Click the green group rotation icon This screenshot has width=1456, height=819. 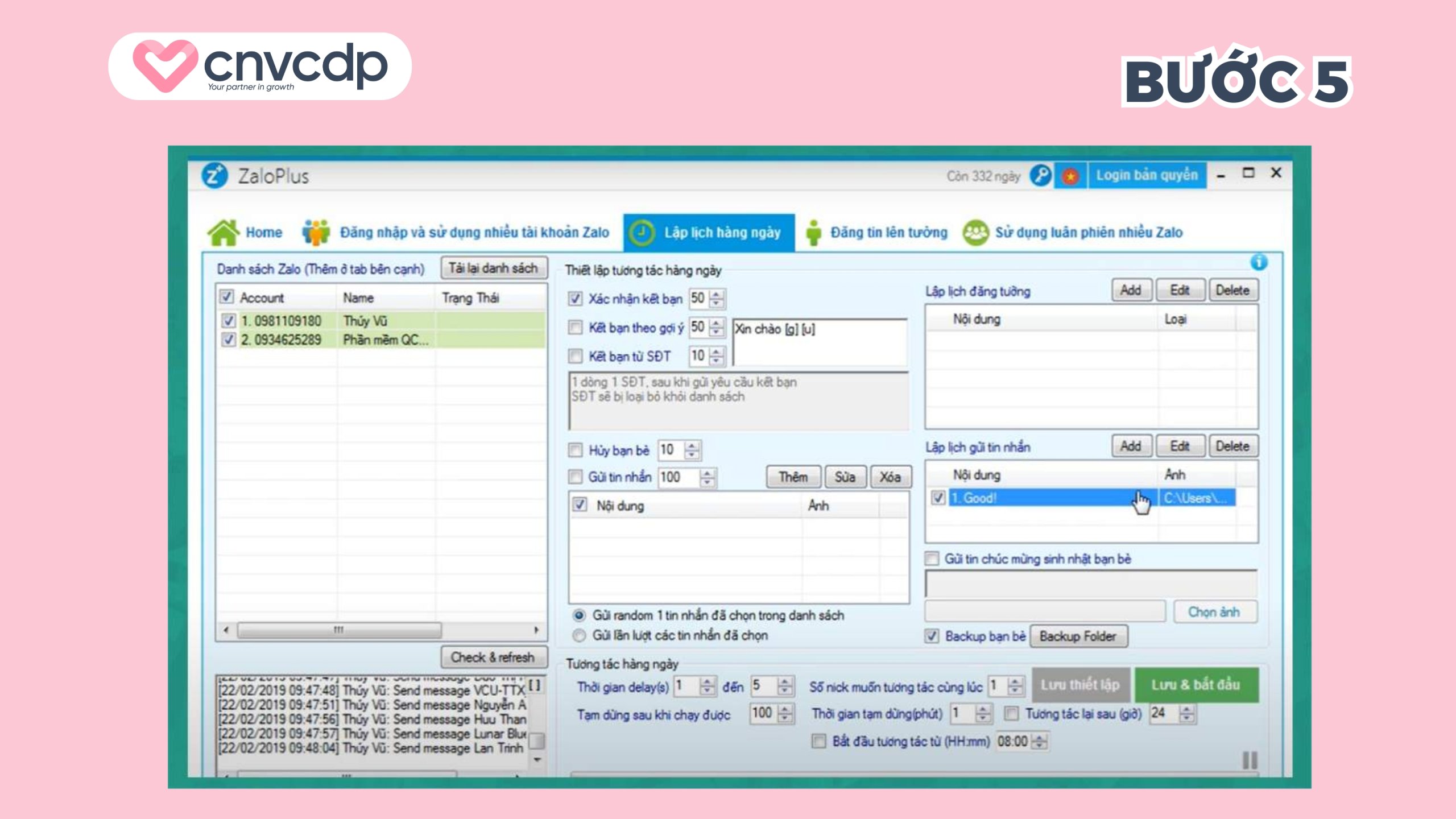pos(975,233)
